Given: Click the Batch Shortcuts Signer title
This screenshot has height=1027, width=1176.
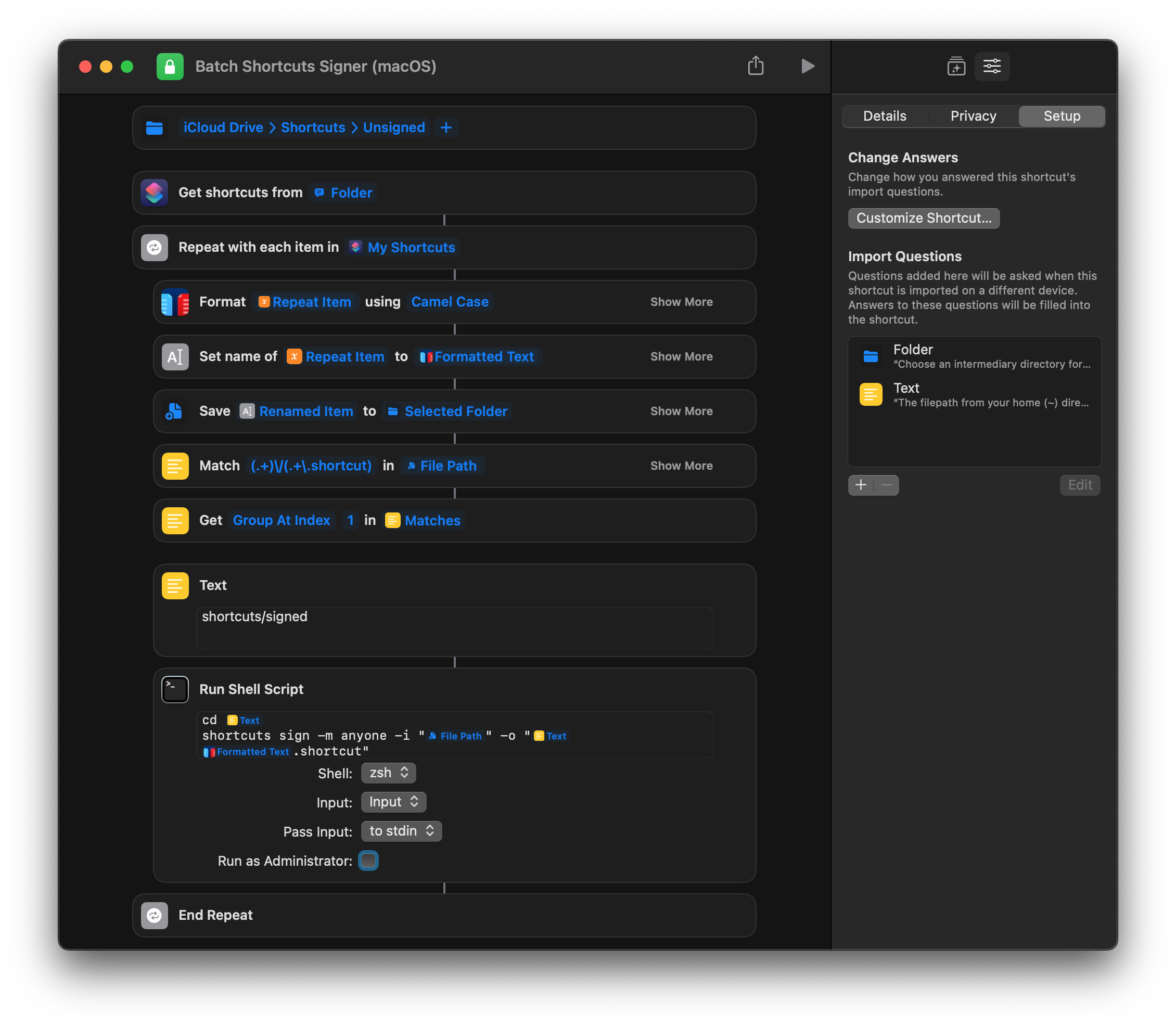Looking at the screenshot, I should [315, 67].
